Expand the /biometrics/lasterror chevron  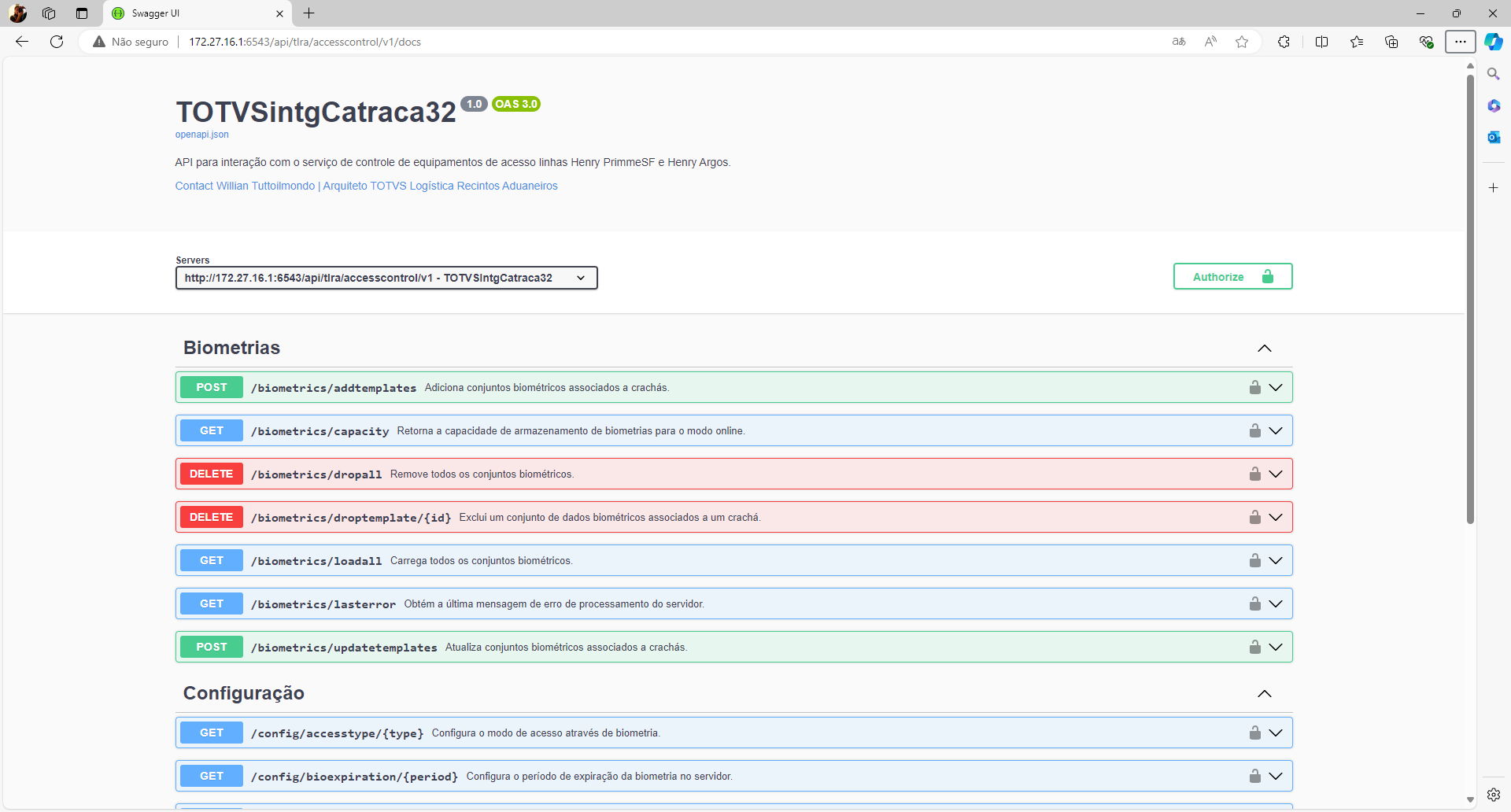click(x=1276, y=603)
